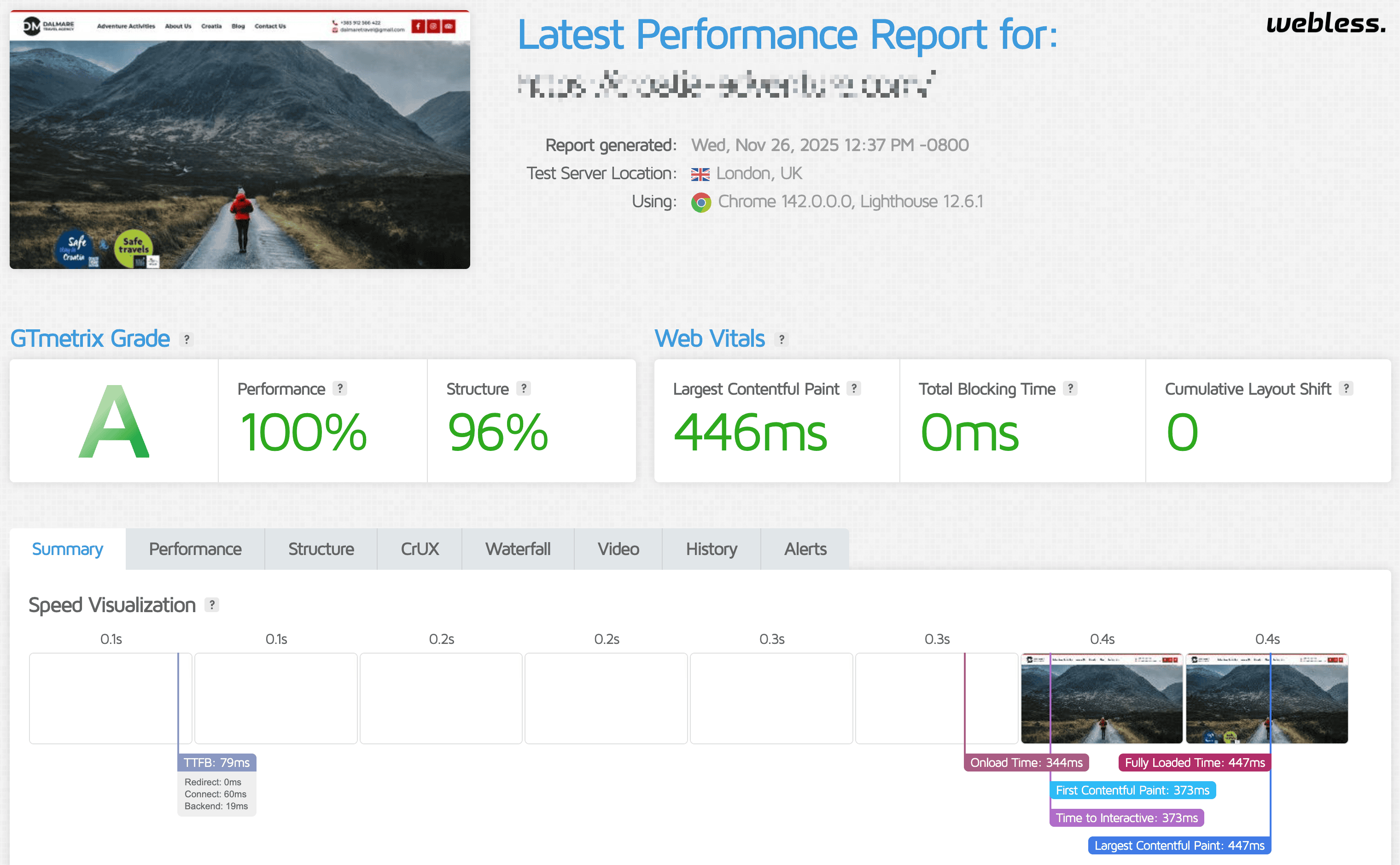This screenshot has width=1400, height=865.
Task: Open Performance score help question mark
Action: (340, 388)
